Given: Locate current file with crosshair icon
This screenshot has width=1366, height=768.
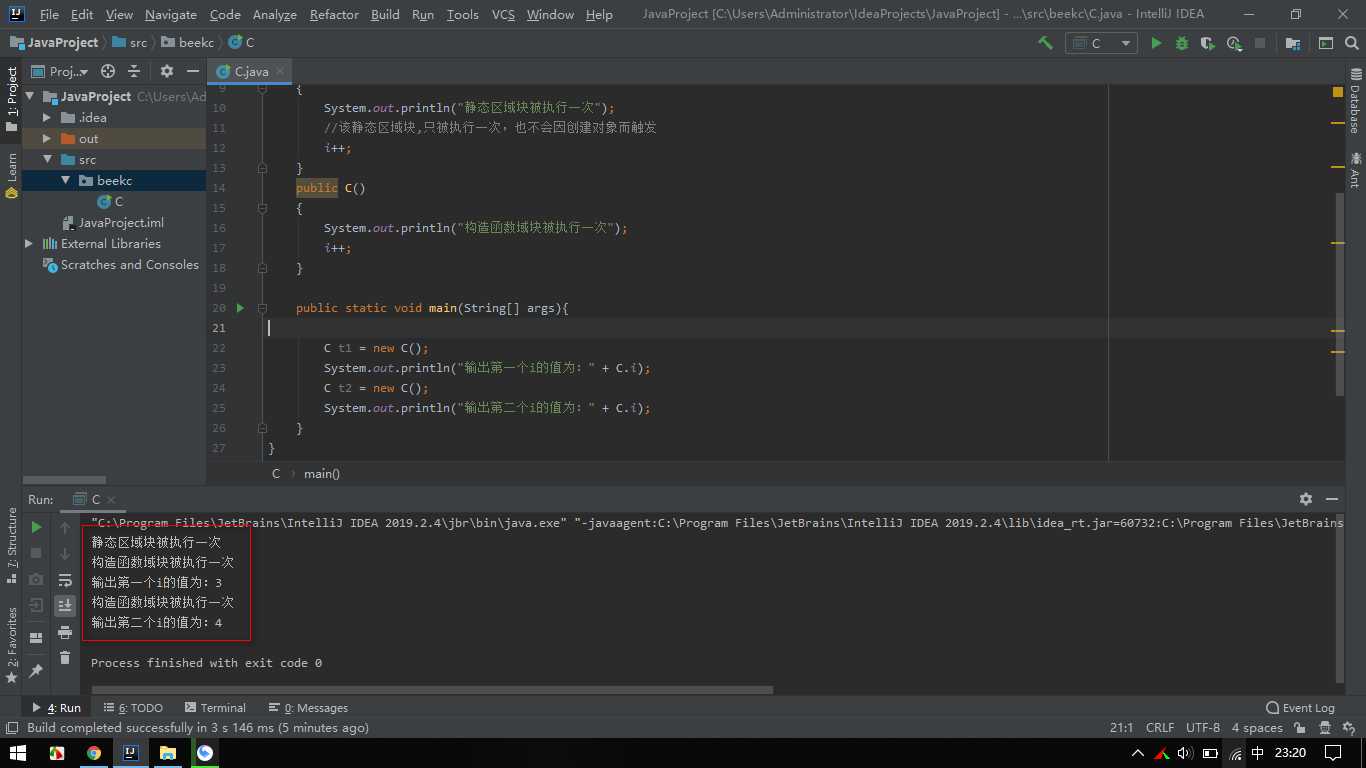Looking at the screenshot, I should [x=108, y=71].
